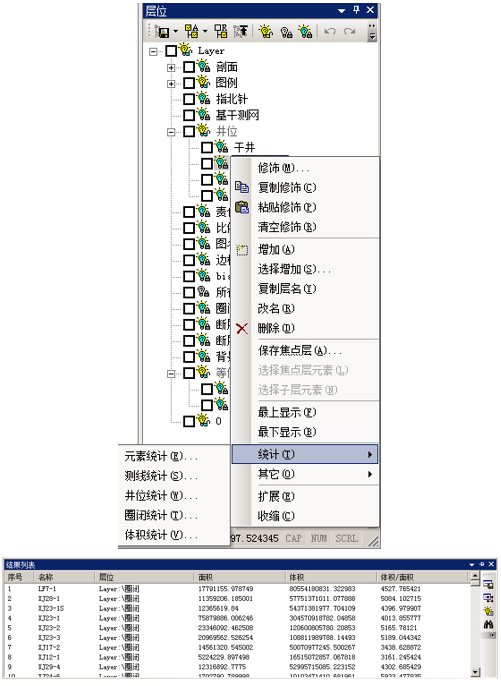Click the red X icon beside 删除

pyautogui.click(x=242, y=328)
